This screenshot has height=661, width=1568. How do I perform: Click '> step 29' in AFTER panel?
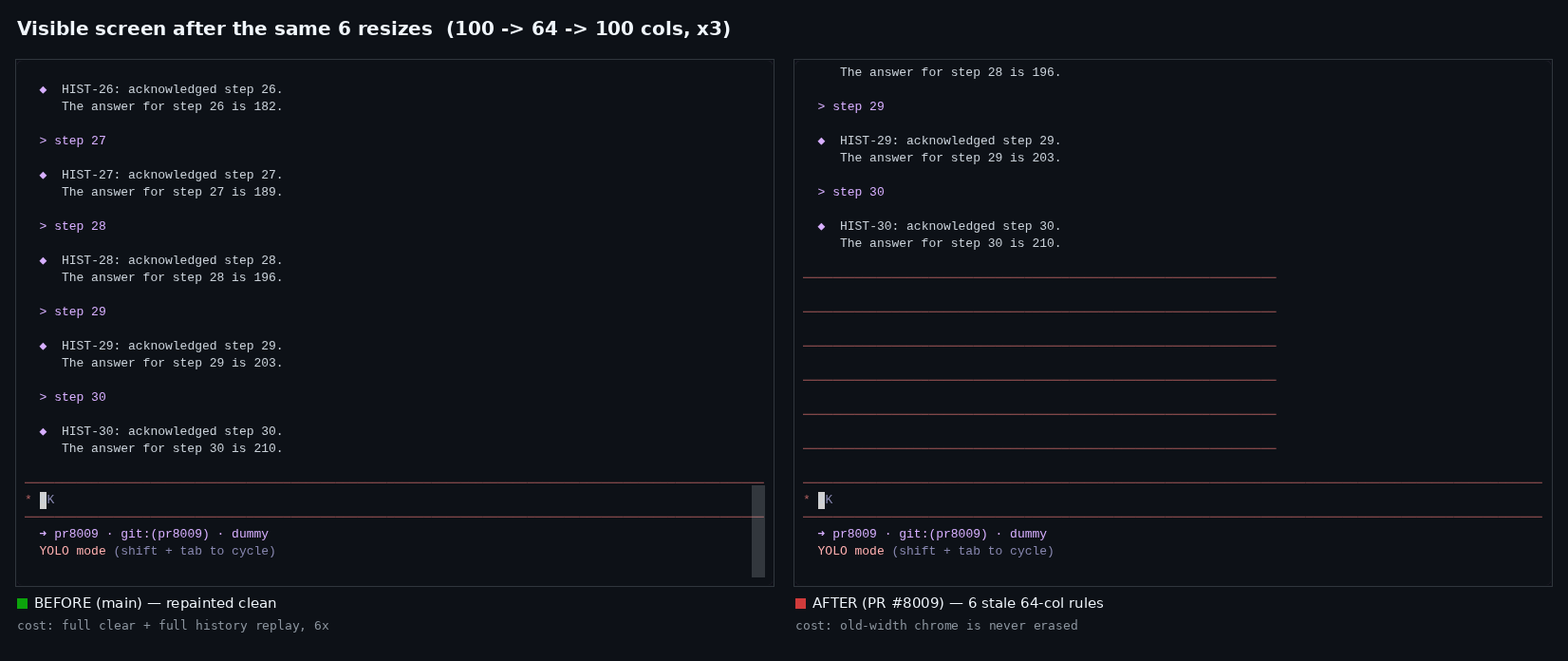pos(850,106)
